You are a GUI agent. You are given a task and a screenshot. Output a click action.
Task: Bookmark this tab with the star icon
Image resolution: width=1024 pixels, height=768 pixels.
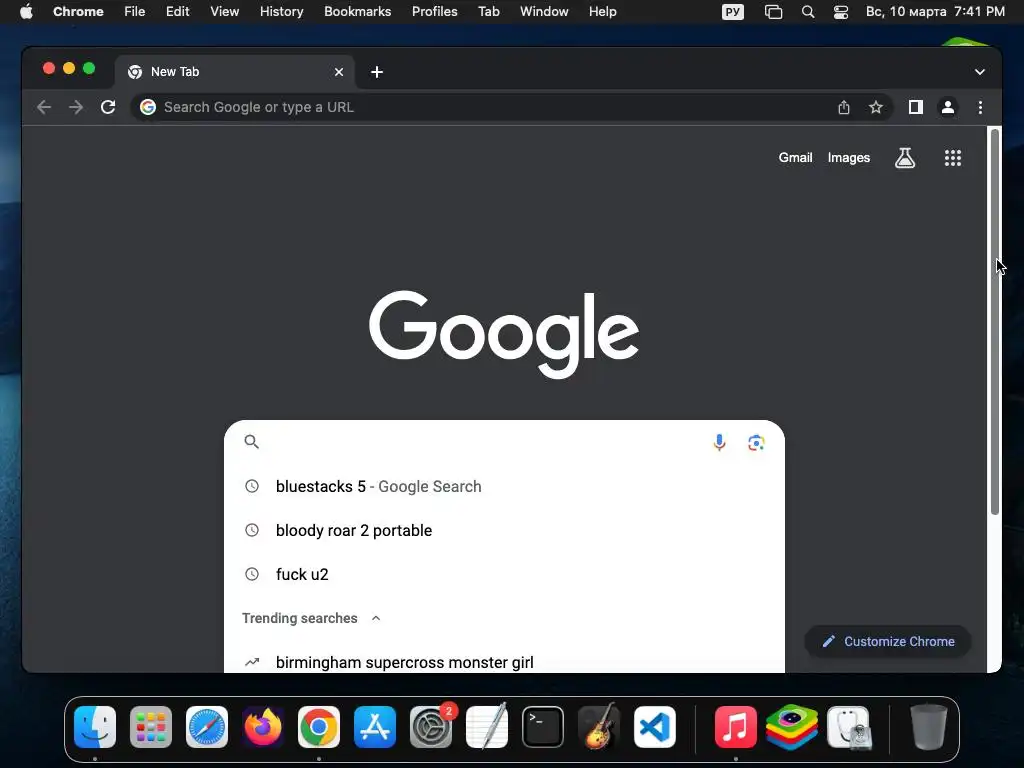point(876,107)
